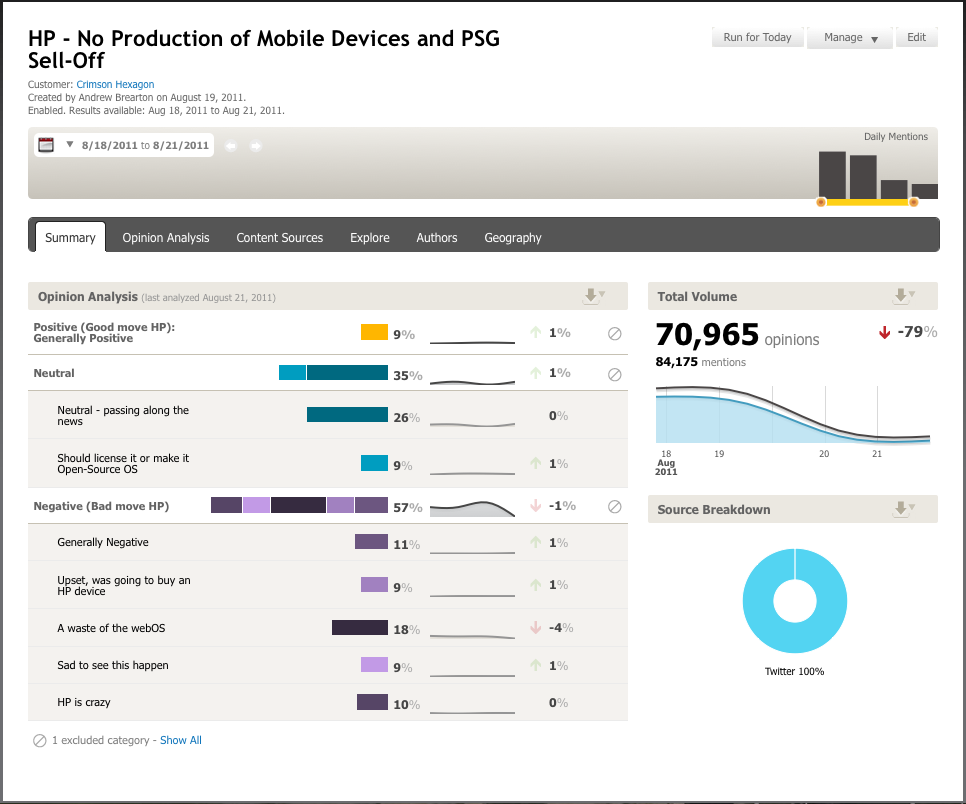Click the teal bar for Neutral passing along news
This screenshot has width=966, height=804.
[347, 415]
